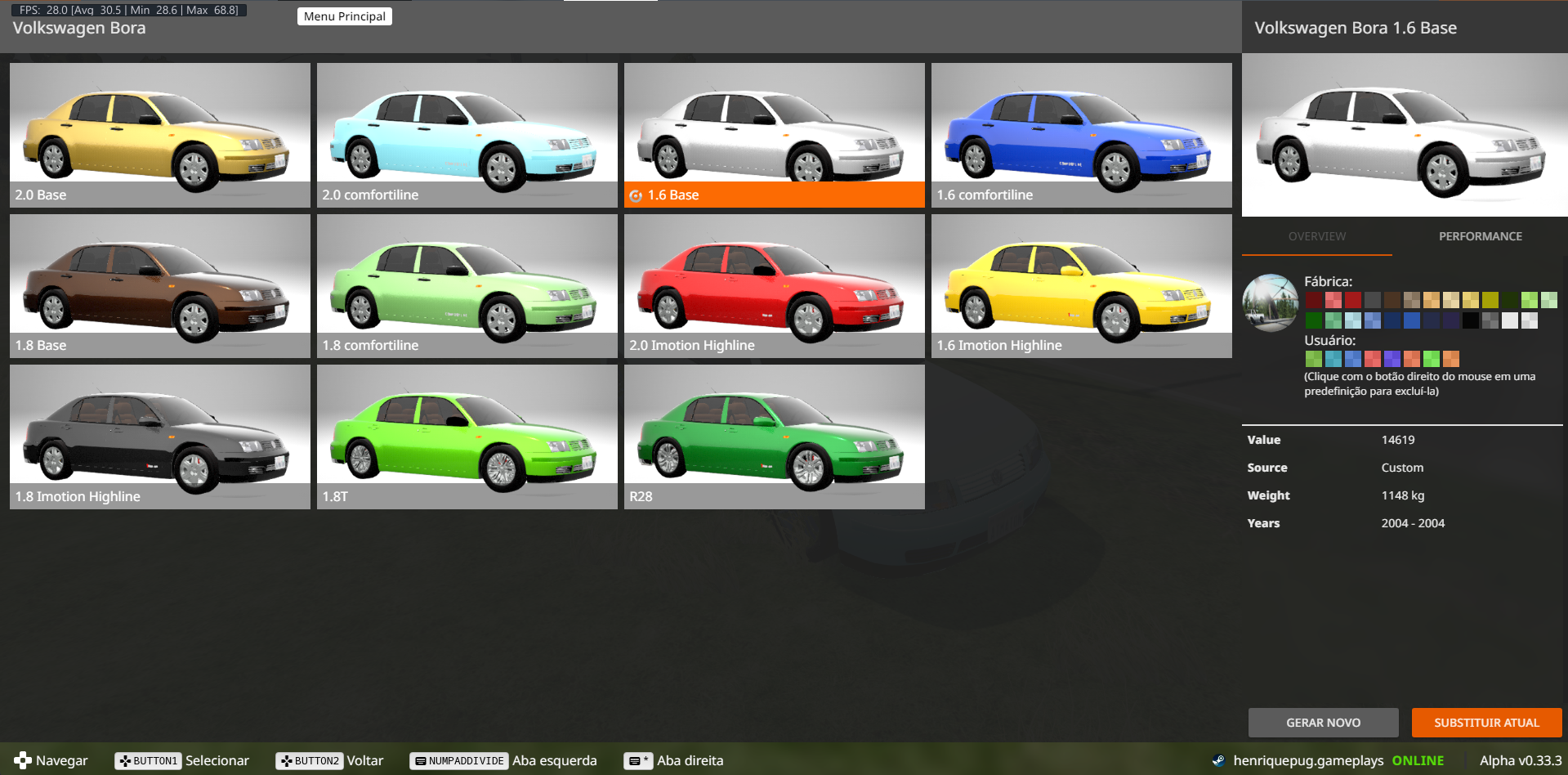Click the NUMPADDIVIDE Aba esquerda key icon

pos(458,761)
